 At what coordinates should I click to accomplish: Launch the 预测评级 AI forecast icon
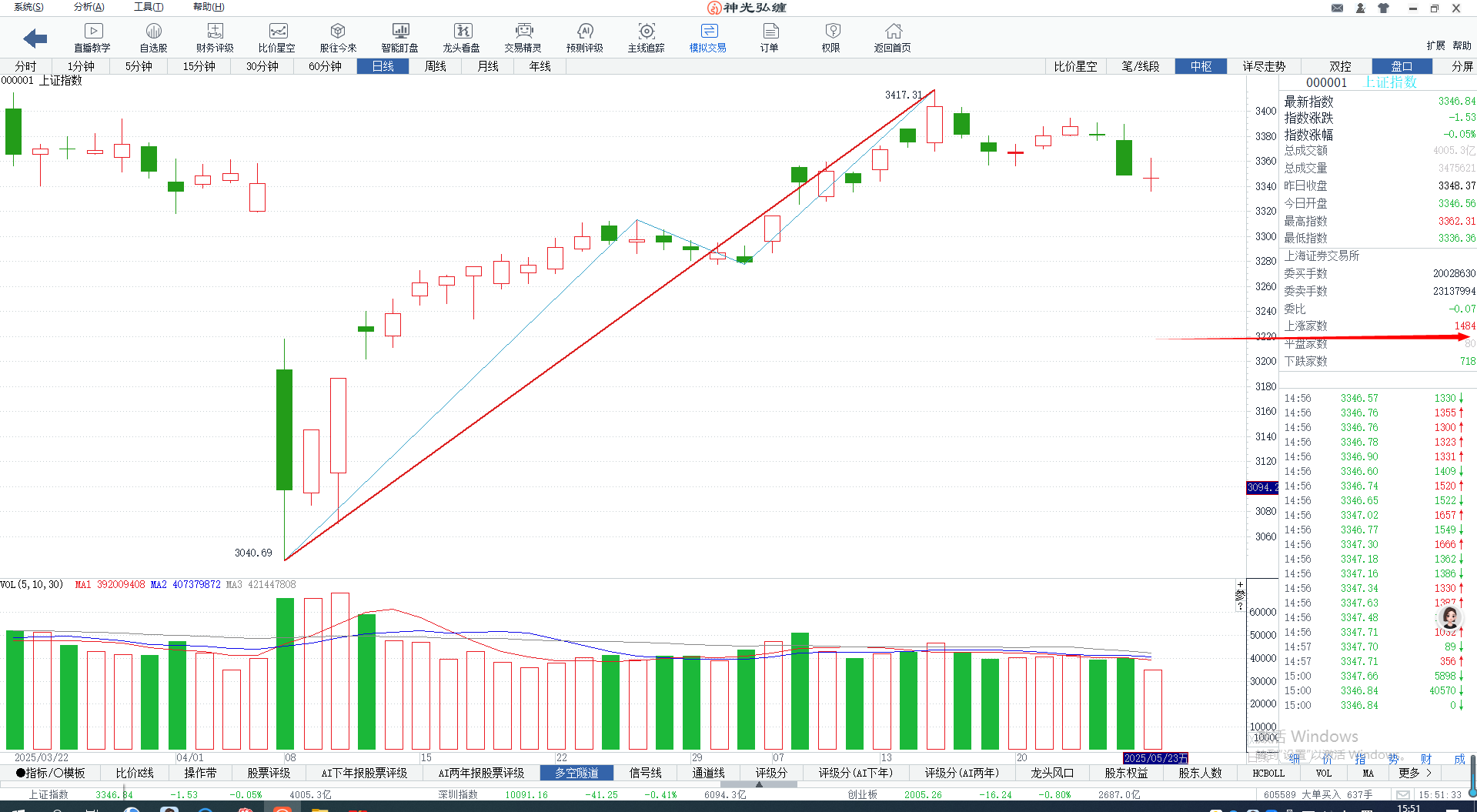pyautogui.click(x=584, y=37)
